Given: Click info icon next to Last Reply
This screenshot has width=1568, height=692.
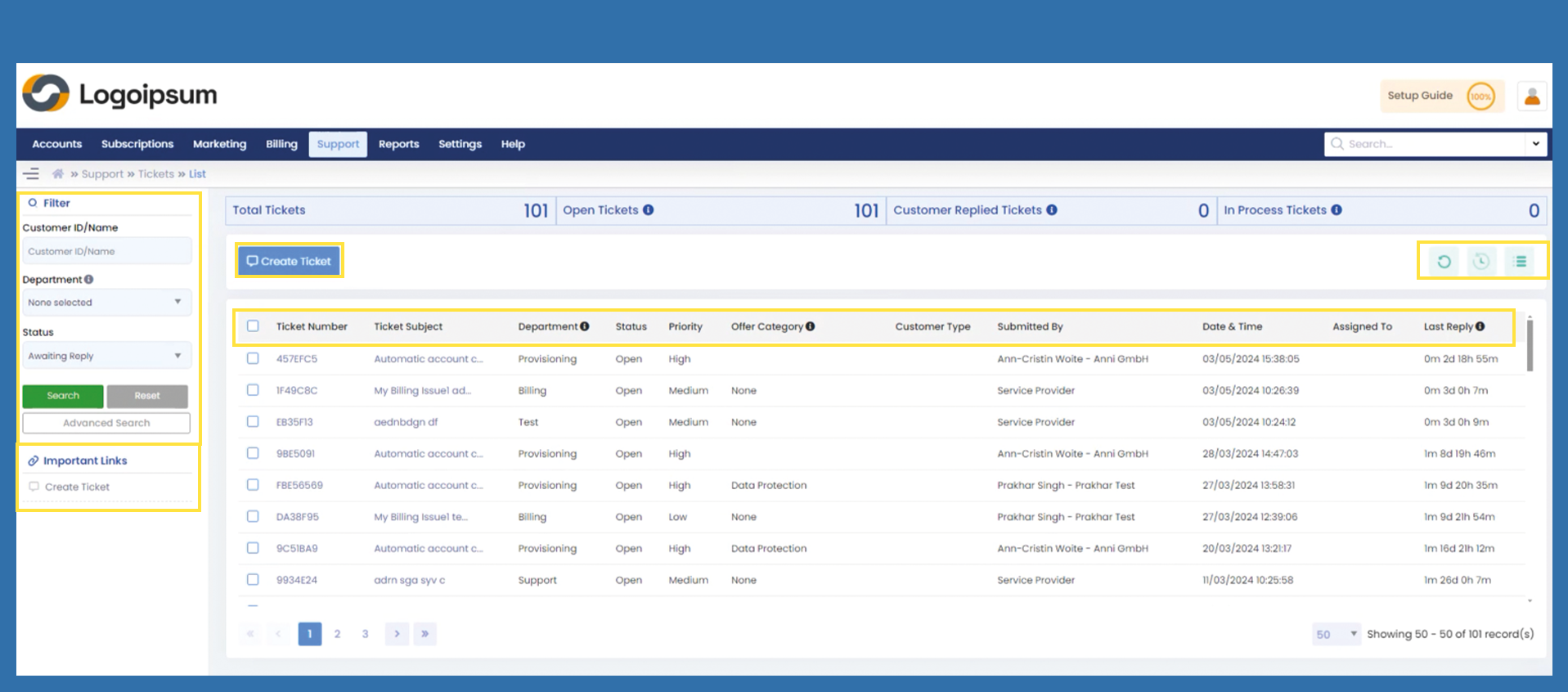Looking at the screenshot, I should tap(1480, 326).
